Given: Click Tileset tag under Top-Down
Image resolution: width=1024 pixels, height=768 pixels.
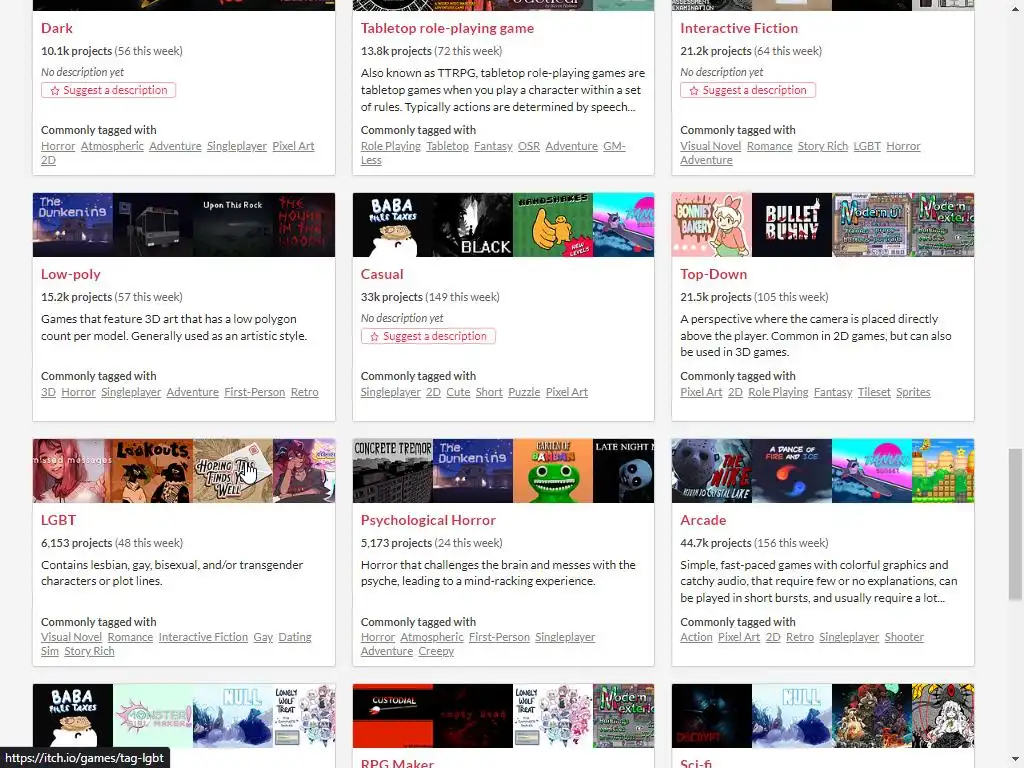Looking at the screenshot, I should (x=874, y=392).
